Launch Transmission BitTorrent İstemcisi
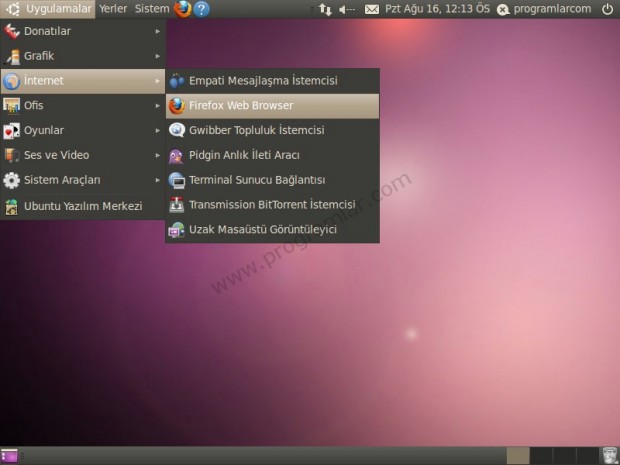Image resolution: width=620 pixels, height=465 pixels. click(x=272, y=205)
